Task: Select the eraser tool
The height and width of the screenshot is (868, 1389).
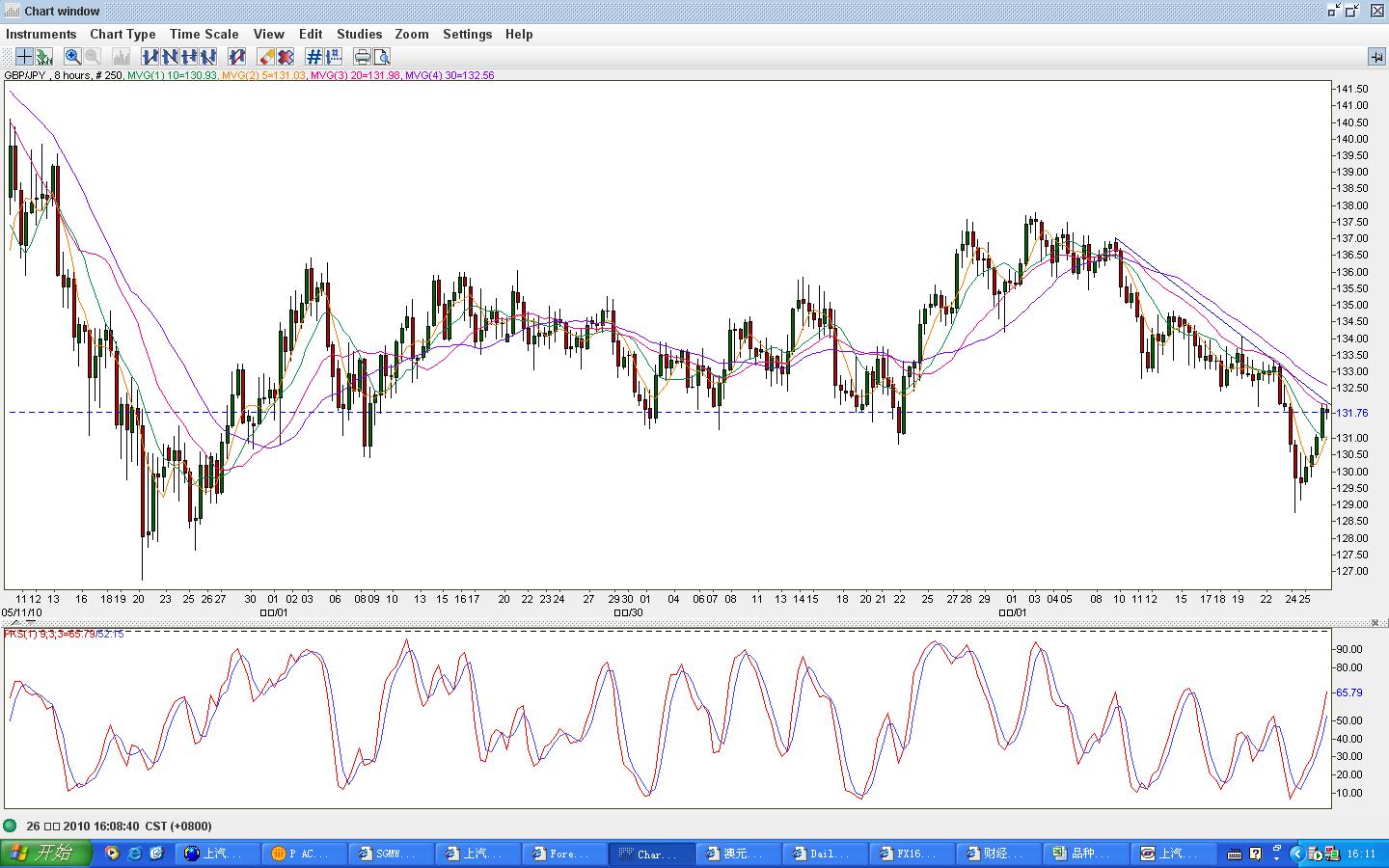Action: pos(266,57)
